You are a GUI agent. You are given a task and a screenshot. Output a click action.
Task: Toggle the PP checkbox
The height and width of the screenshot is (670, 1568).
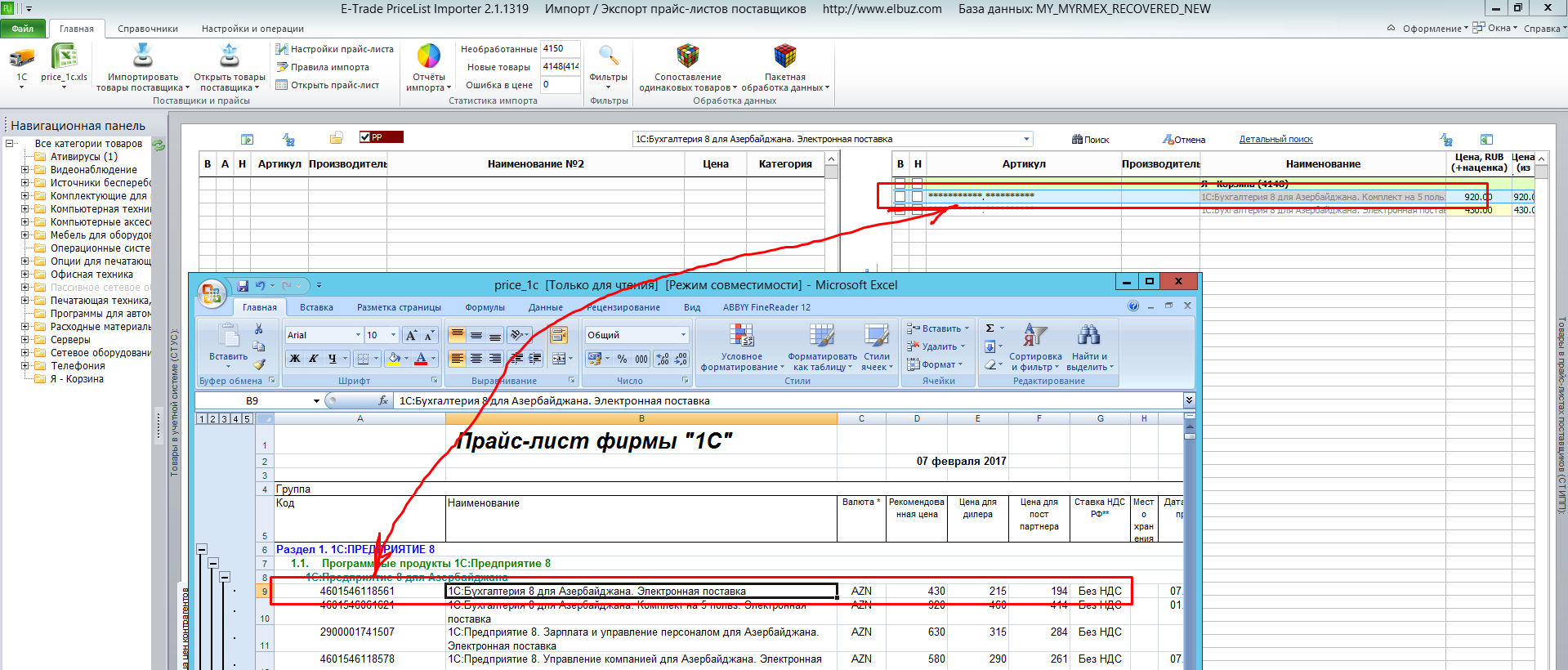tap(365, 137)
